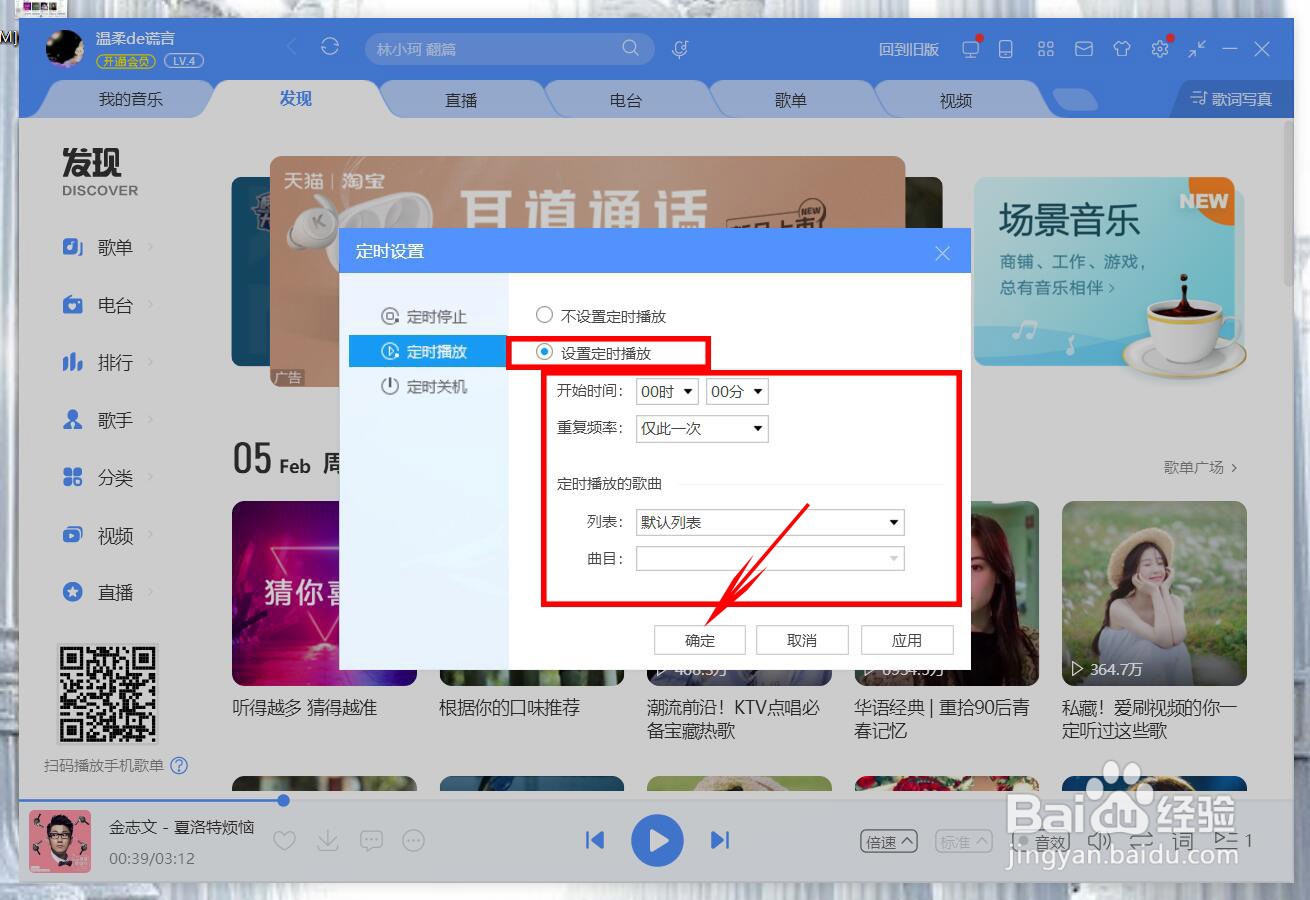1310x900 pixels.
Task: Click the music recognition icon beside search bar
Action: [680, 47]
